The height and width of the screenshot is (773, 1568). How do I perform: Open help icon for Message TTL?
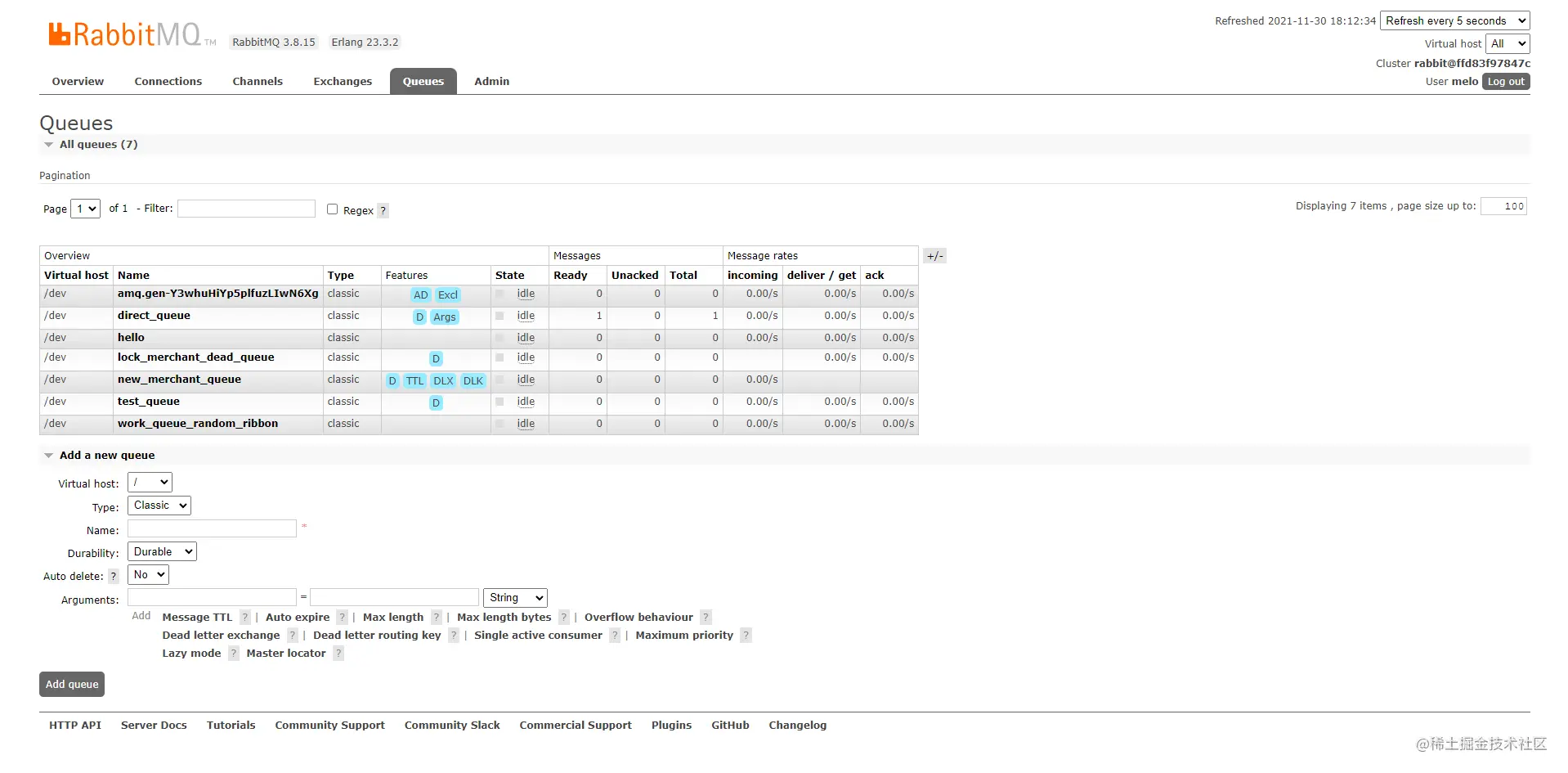(x=244, y=618)
